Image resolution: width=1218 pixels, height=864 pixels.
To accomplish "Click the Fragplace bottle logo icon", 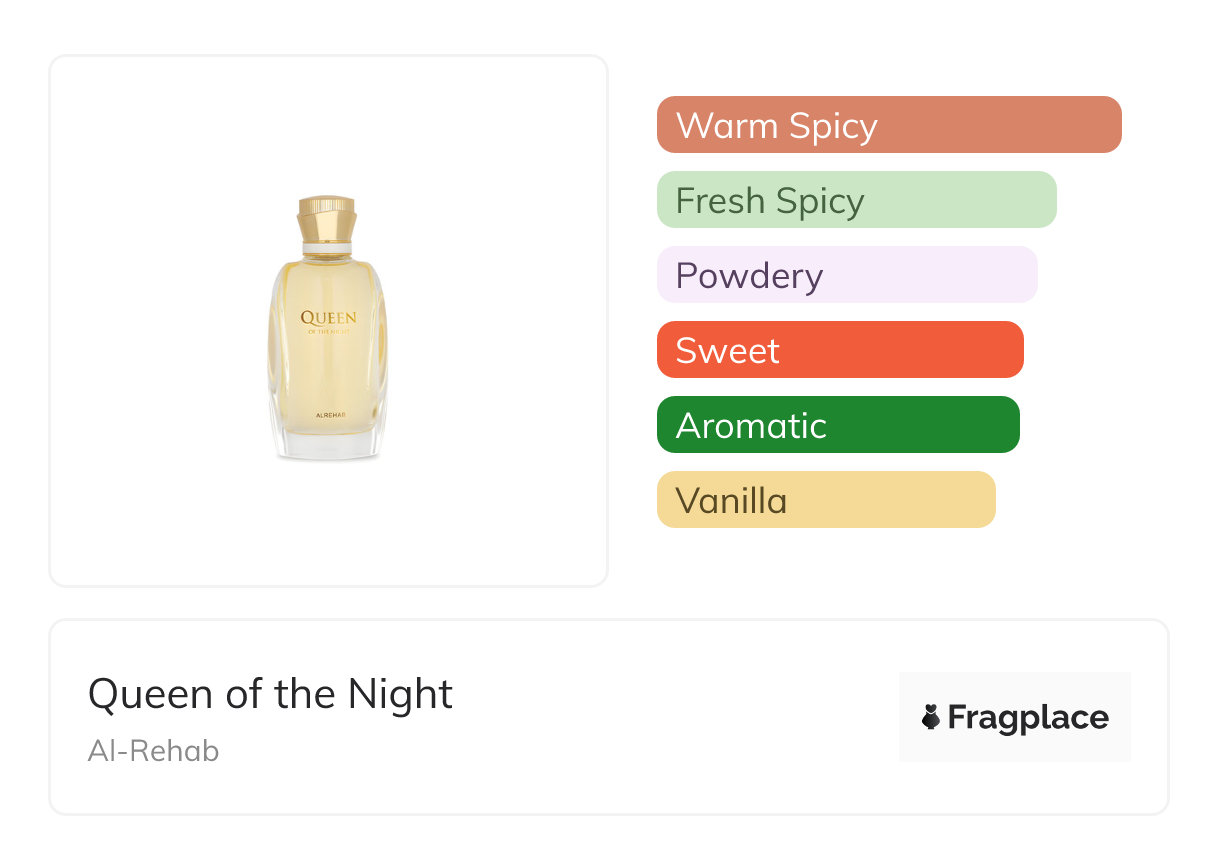I will 931,717.
